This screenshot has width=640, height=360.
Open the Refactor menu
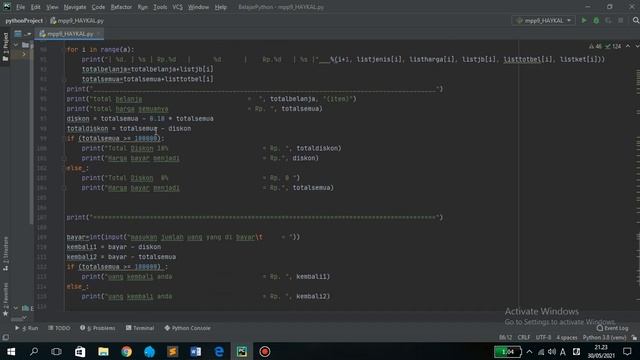[121, 7]
